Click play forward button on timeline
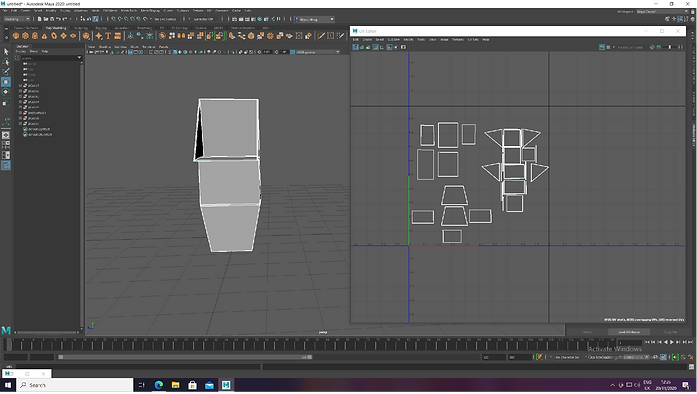The height and width of the screenshot is (394, 697). coord(672,342)
